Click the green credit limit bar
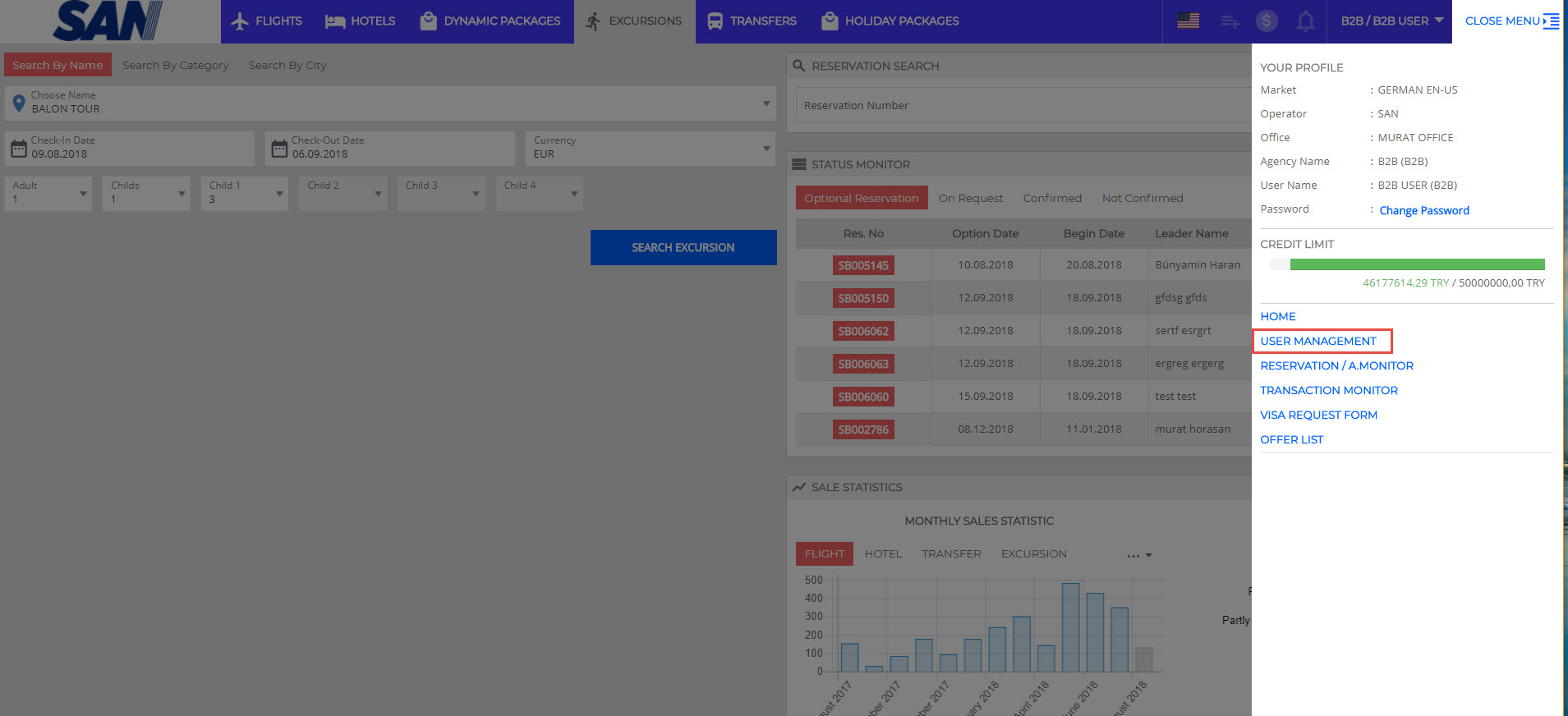 pos(1416,264)
